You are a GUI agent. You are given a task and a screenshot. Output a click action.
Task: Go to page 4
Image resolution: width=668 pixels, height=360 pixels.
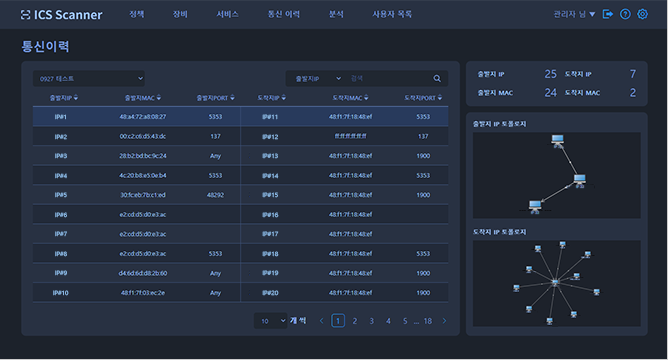tap(388, 321)
